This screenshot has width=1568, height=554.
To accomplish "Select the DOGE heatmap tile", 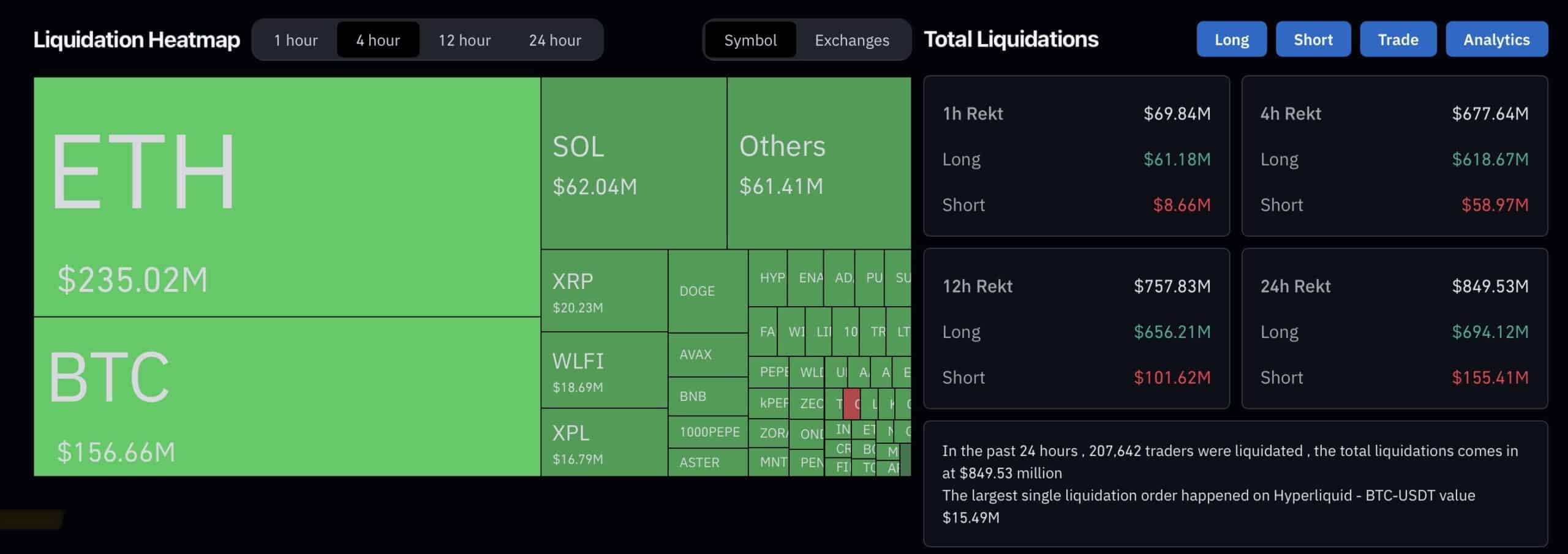I will [x=707, y=291].
